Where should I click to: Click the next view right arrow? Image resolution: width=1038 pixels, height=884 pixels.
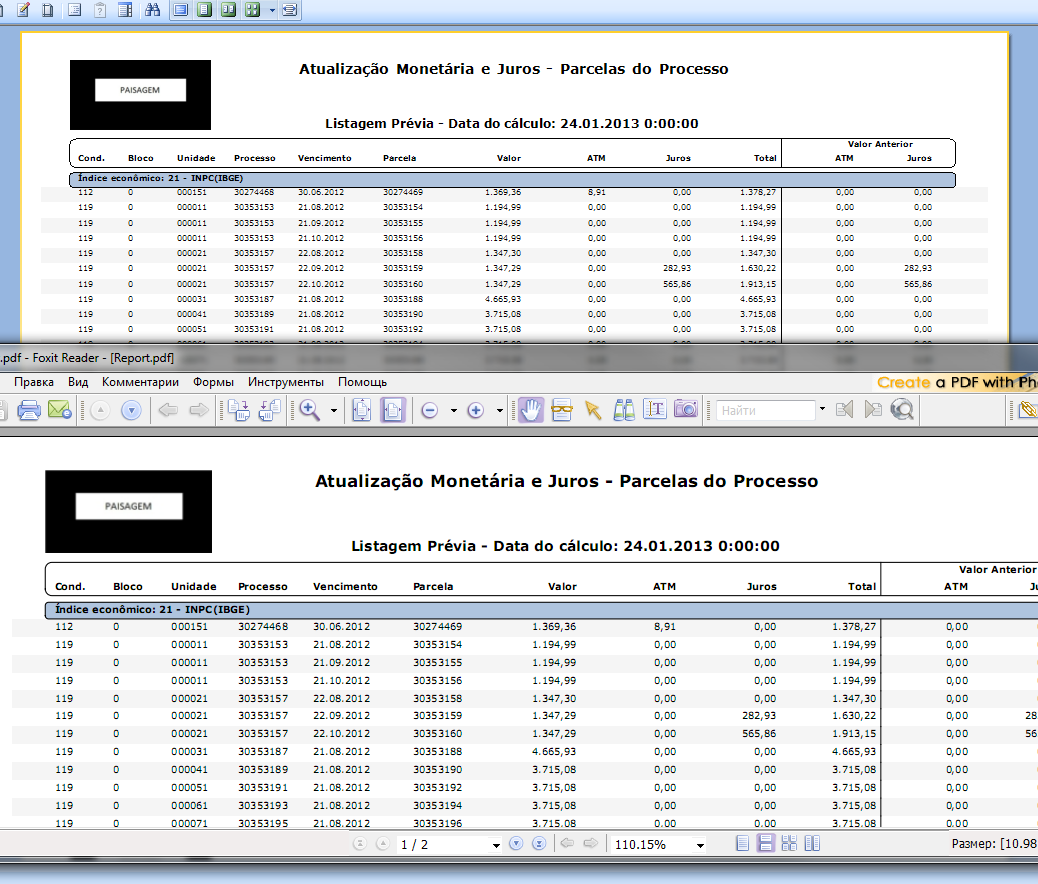click(x=199, y=411)
